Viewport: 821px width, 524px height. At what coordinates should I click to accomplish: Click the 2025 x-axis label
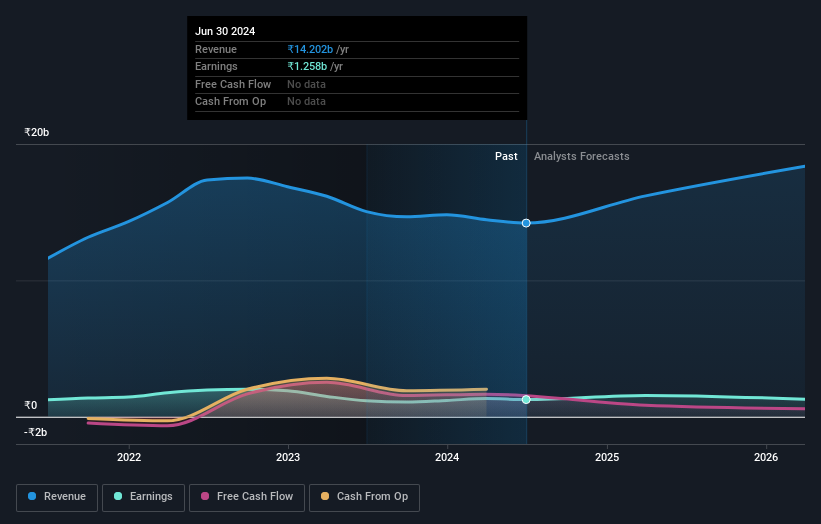click(607, 457)
